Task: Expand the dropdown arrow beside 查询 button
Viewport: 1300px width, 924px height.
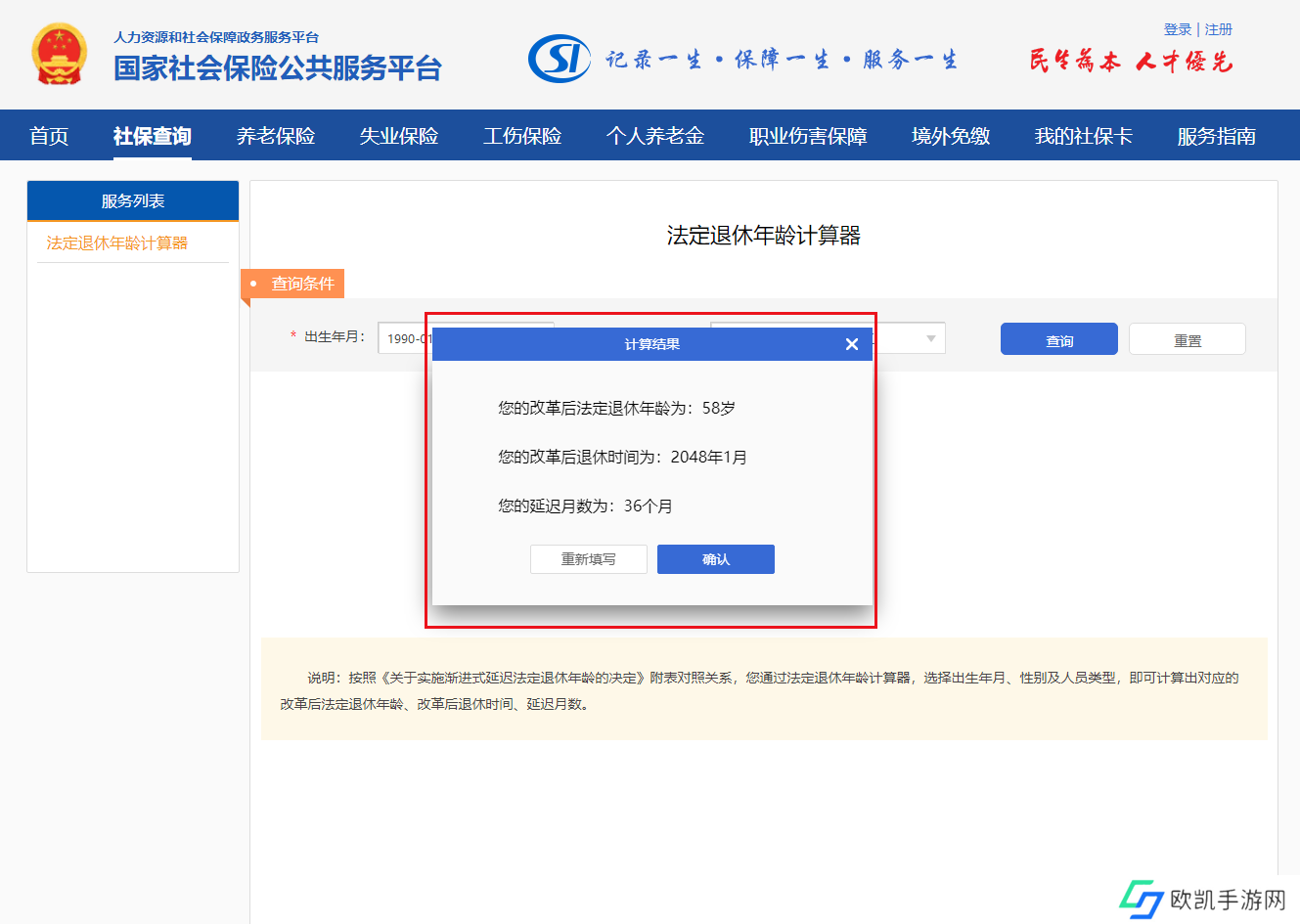Action: (x=930, y=338)
